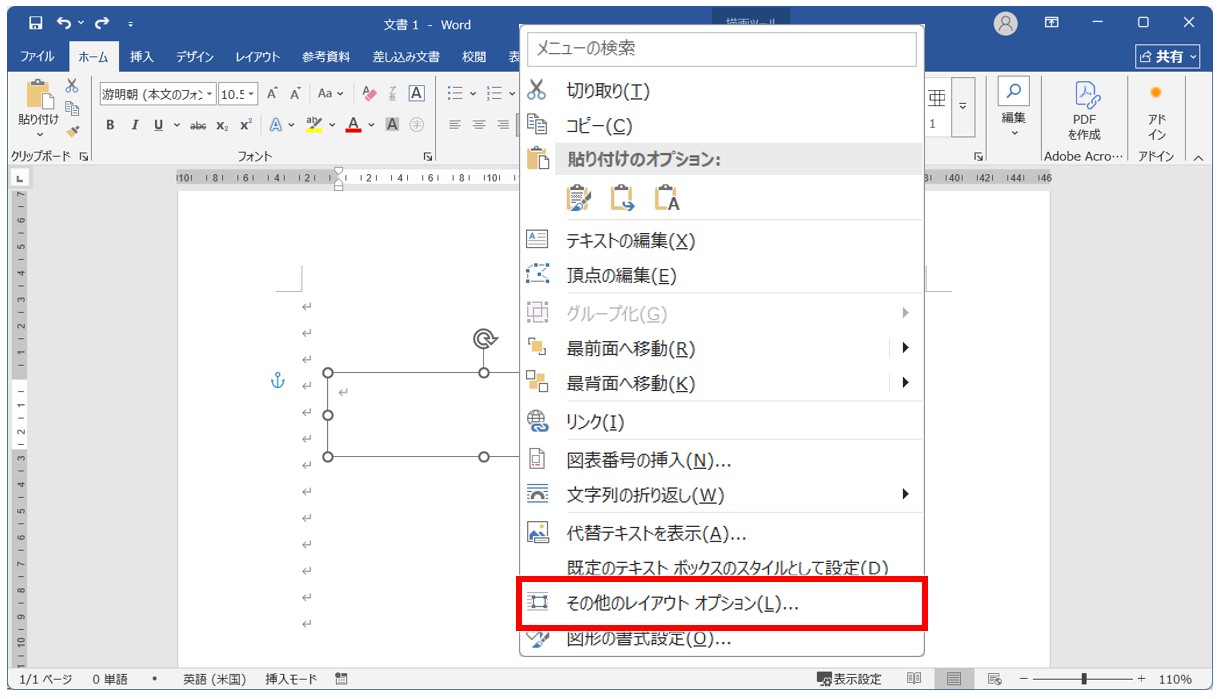Viewport: 1225px width, 699px height.
Task: Toggle bold formatting
Action: [110, 125]
